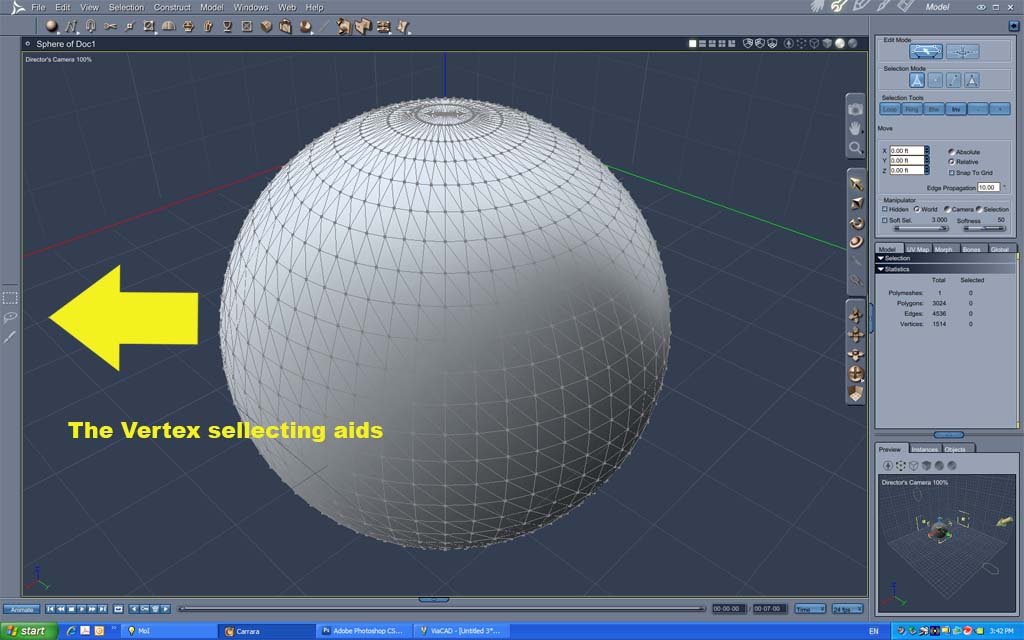This screenshot has width=1024, height=640.
Task: Collapse the Statistics section
Action: 880,268
